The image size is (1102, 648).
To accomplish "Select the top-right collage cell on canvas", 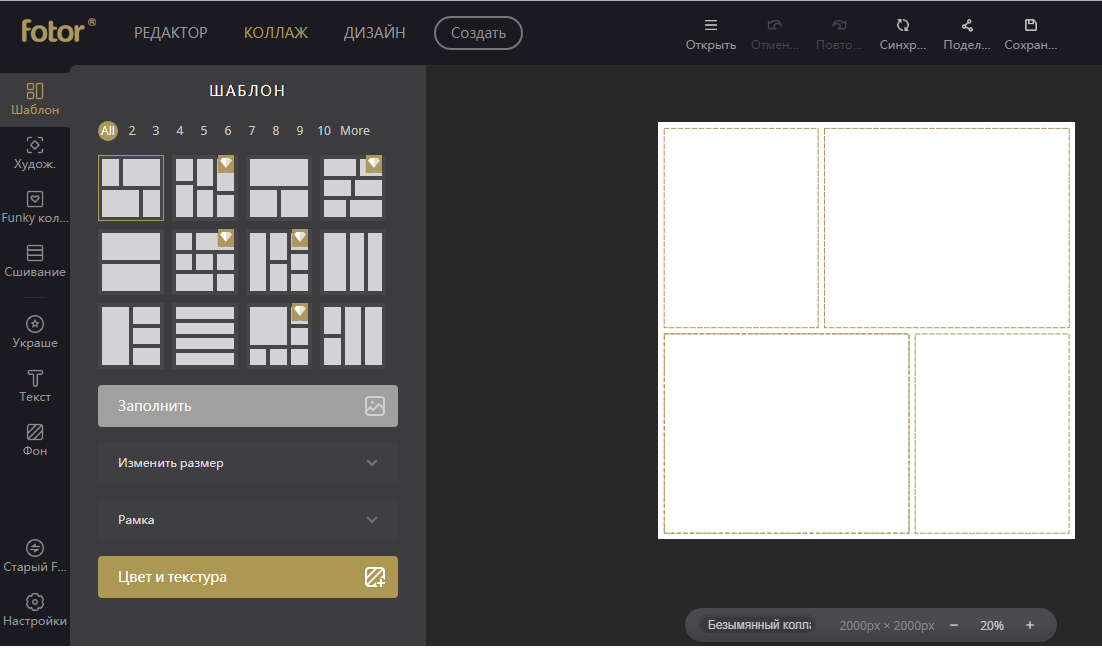I will [x=946, y=228].
